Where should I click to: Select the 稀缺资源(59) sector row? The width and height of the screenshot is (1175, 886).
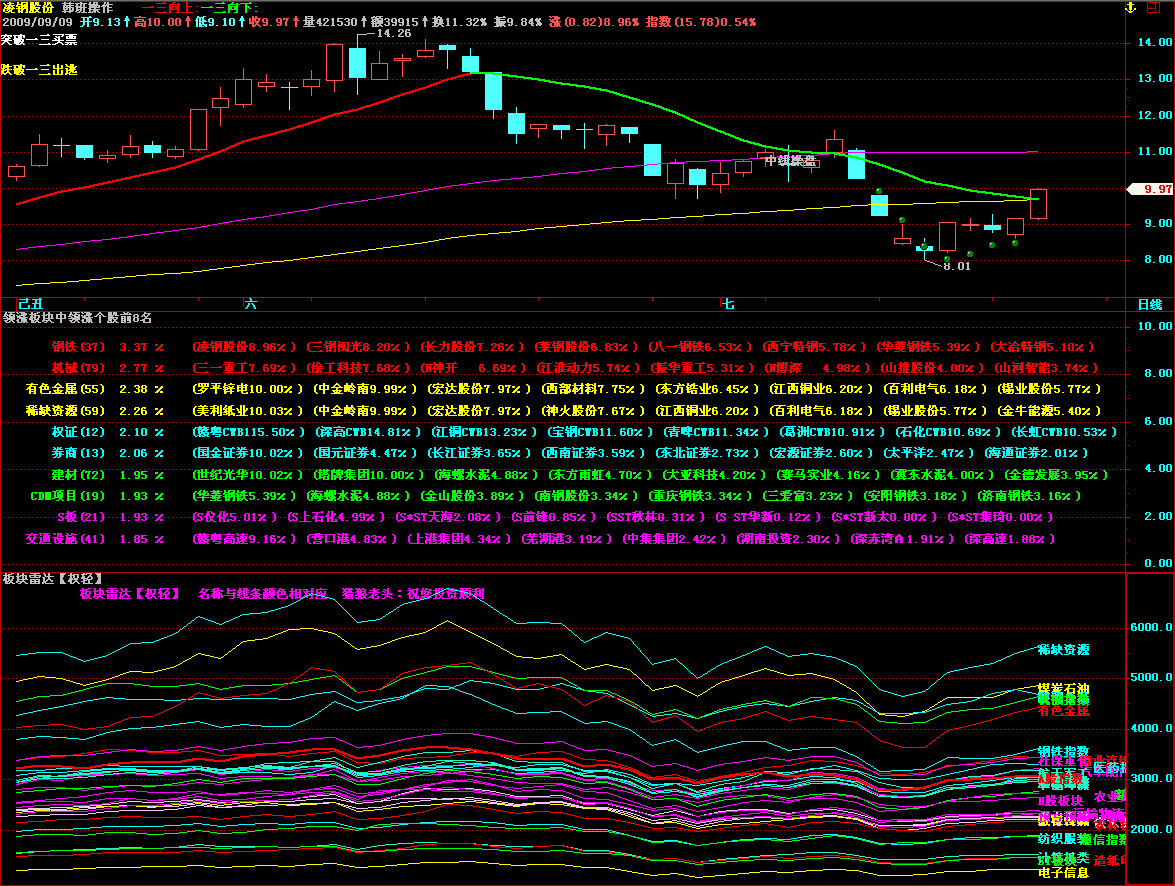(x=564, y=411)
